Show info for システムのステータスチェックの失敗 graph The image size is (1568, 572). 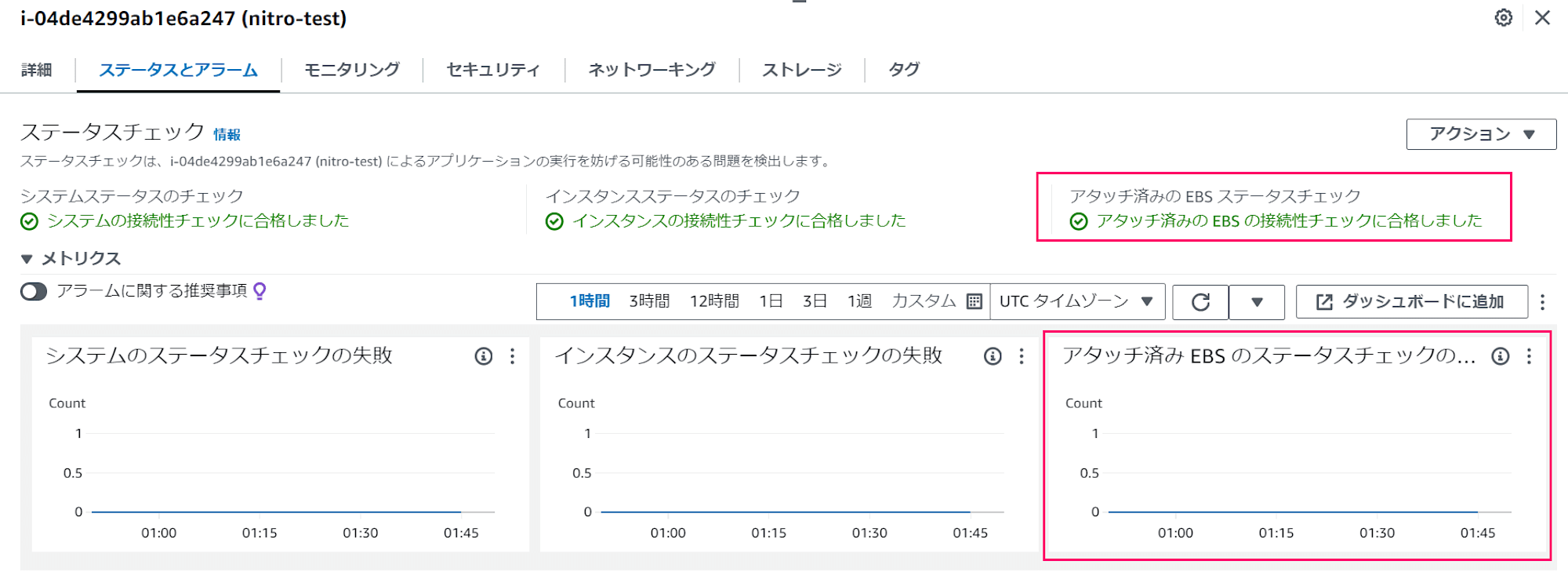pyautogui.click(x=484, y=356)
